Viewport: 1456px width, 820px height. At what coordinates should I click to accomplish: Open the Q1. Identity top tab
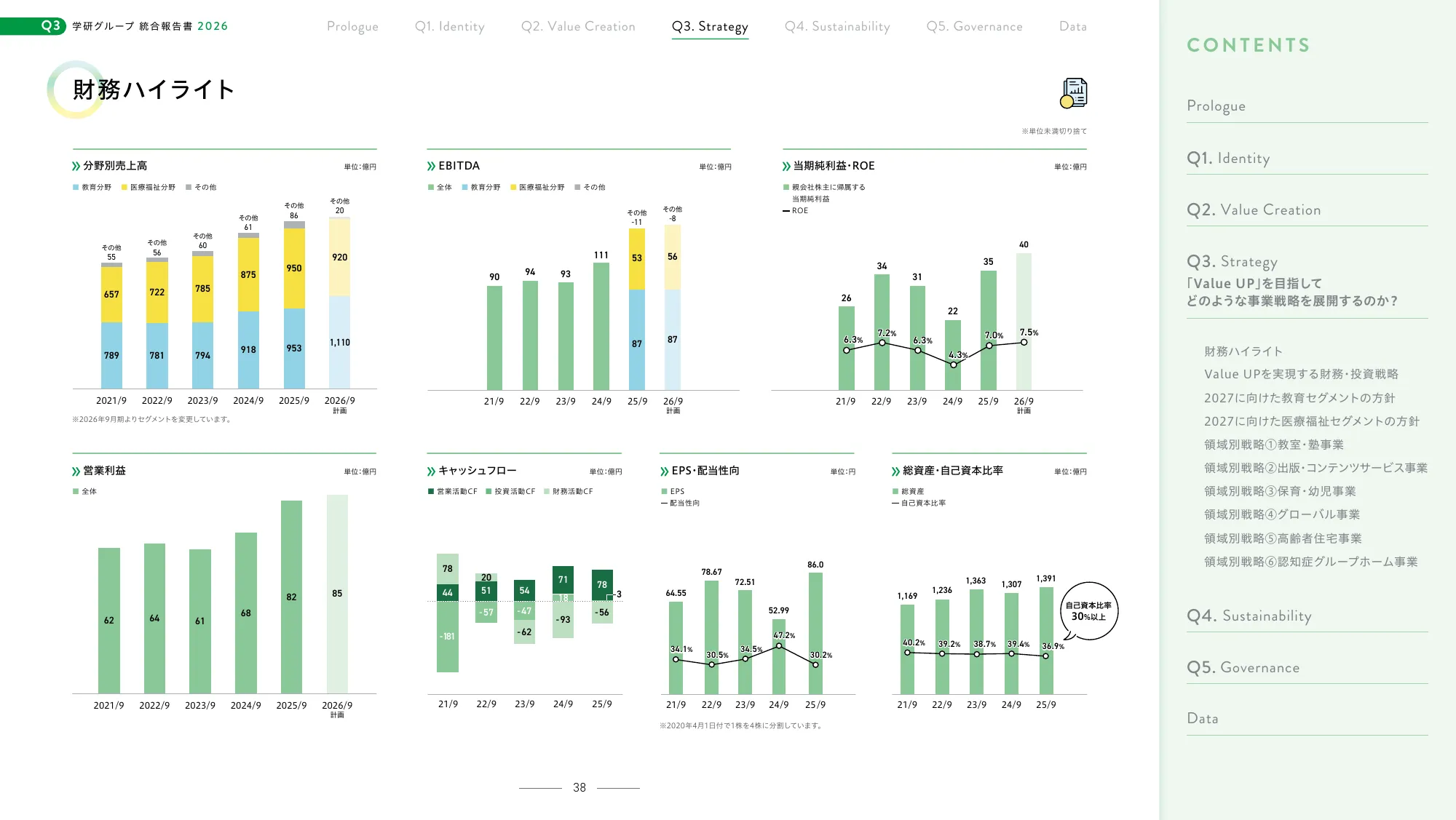[x=449, y=27]
